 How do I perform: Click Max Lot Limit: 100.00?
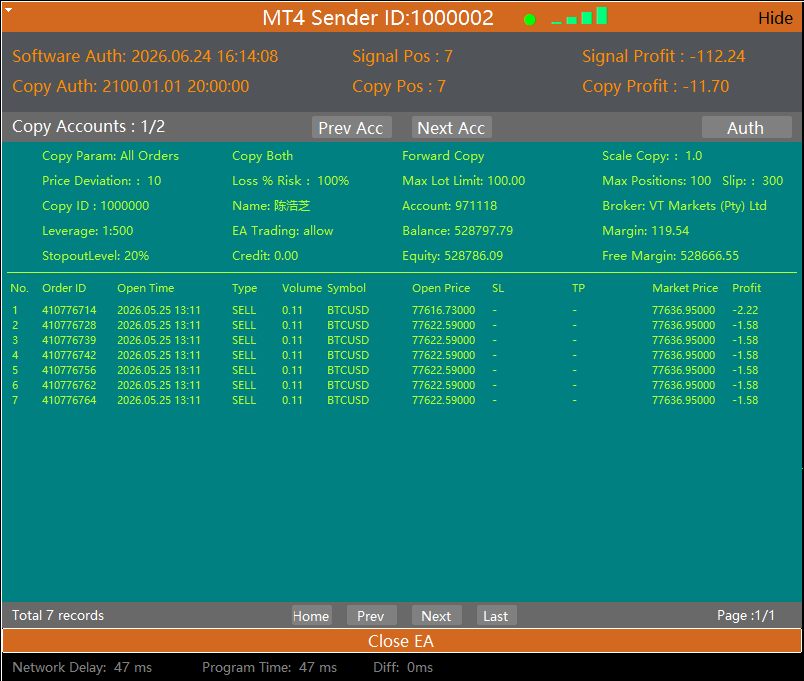tap(464, 181)
